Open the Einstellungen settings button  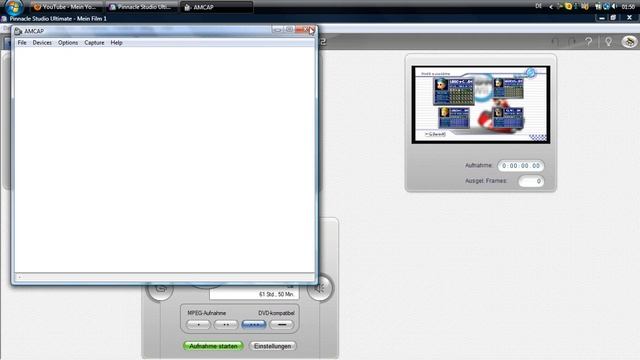coord(273,346)
